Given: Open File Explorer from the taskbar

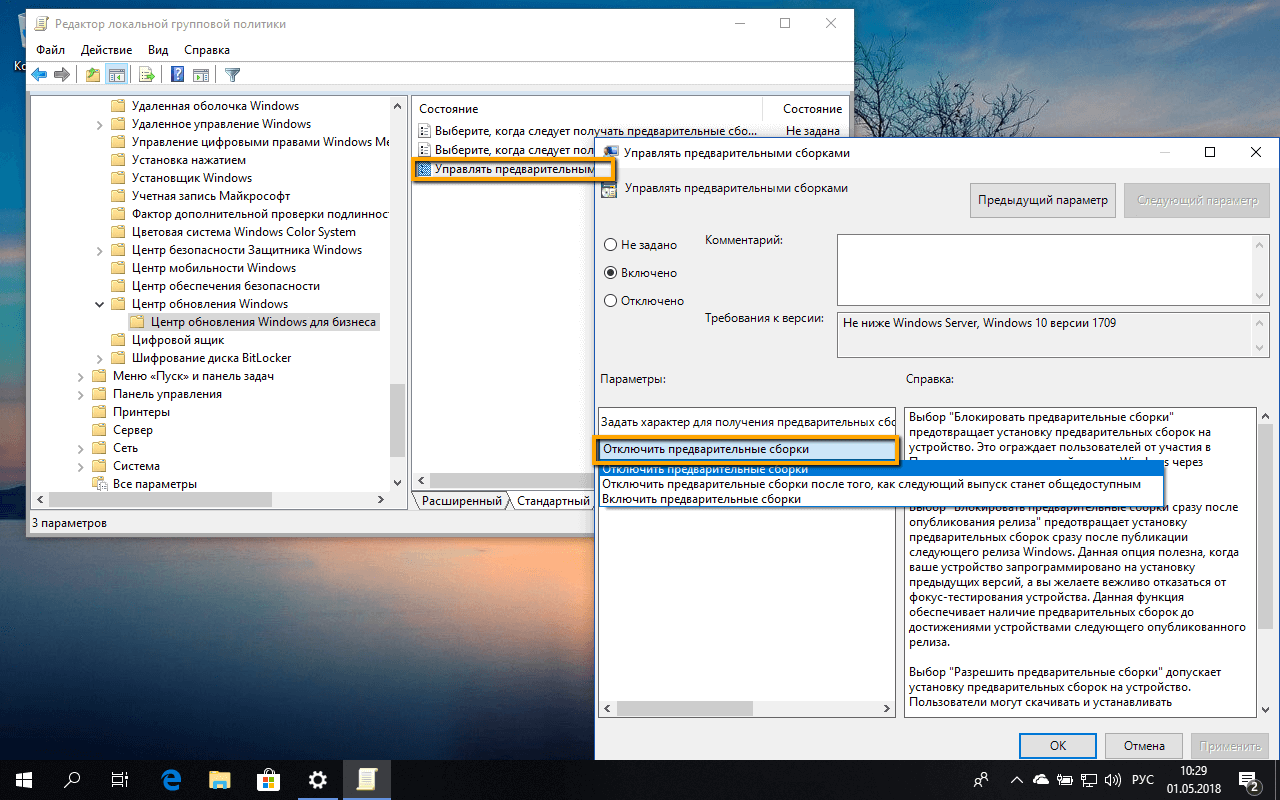Looking at the screenshot, I should click(220, 779).
